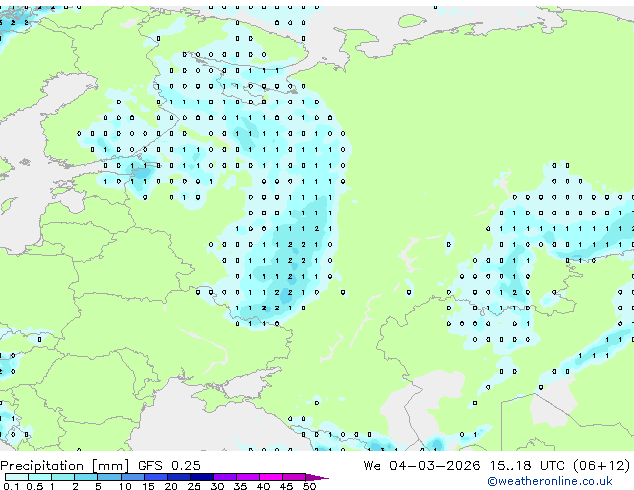The width and height of the screenshot is (634, 490).
Task: Click the 15–20 mm legend color swatch
Action: tap(156, 477)
